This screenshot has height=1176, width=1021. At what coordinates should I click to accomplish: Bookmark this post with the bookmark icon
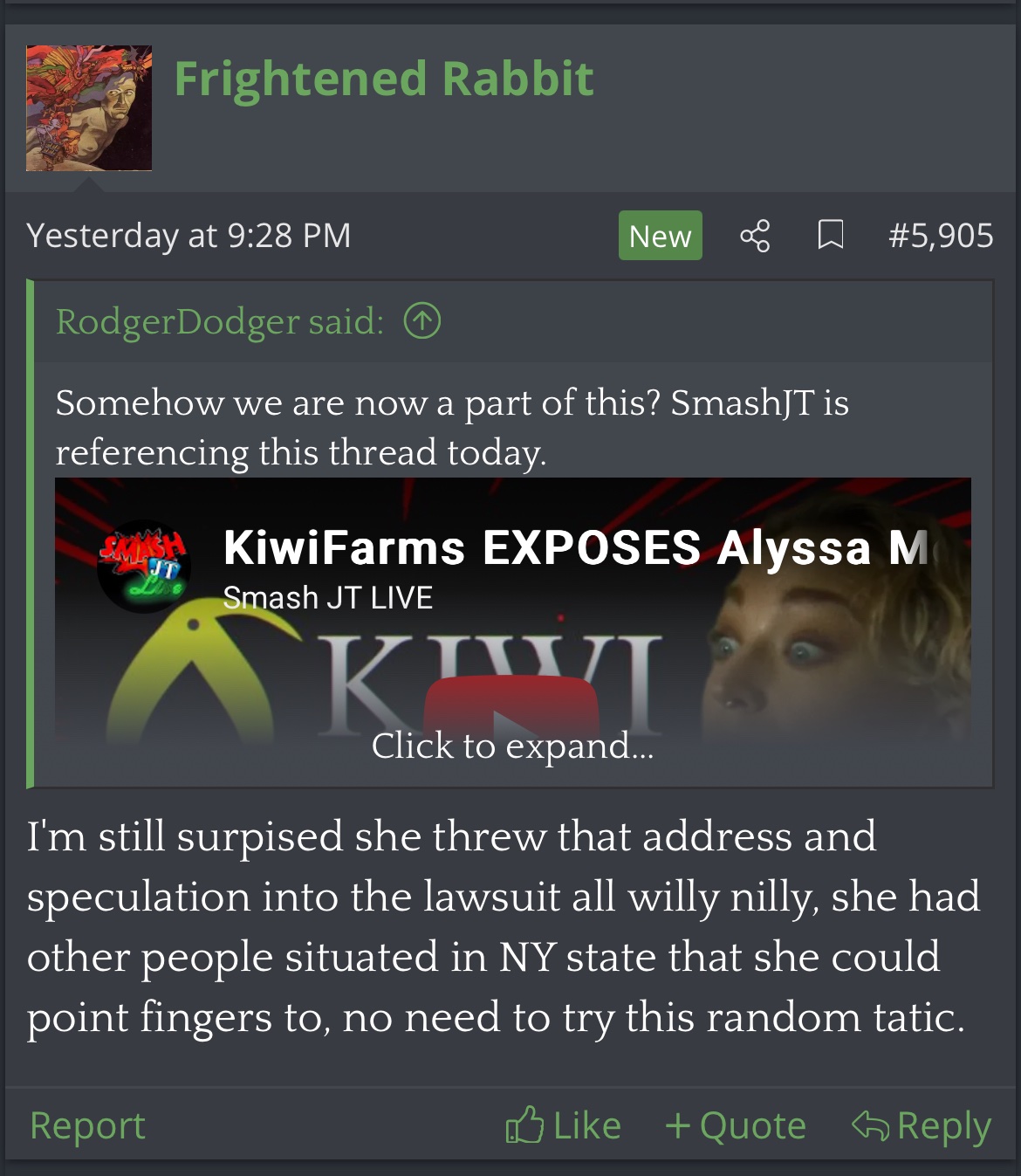point(830,236)
